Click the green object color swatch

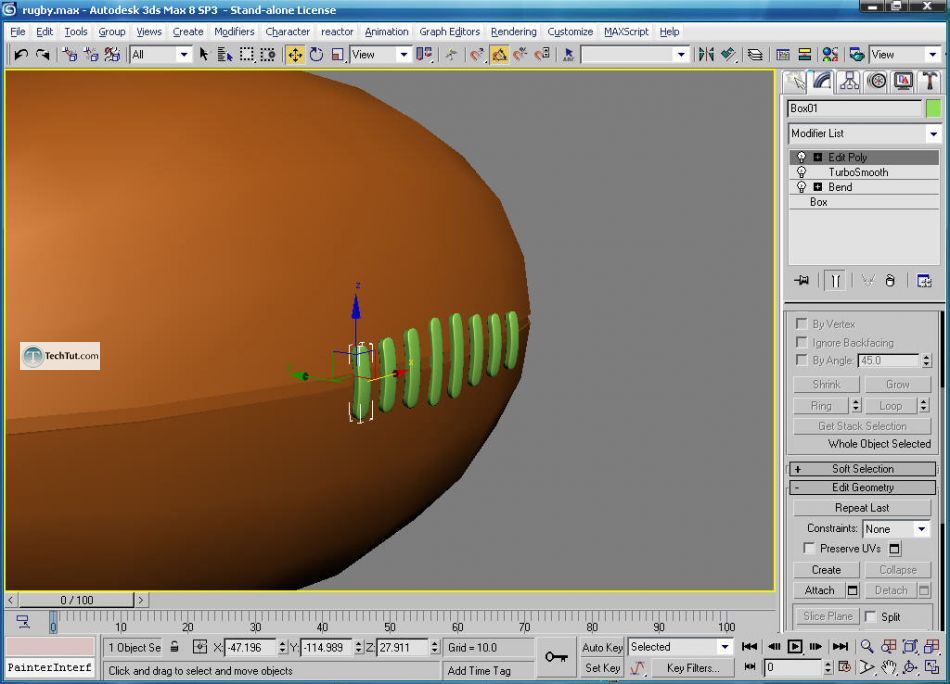coord(933,108)
